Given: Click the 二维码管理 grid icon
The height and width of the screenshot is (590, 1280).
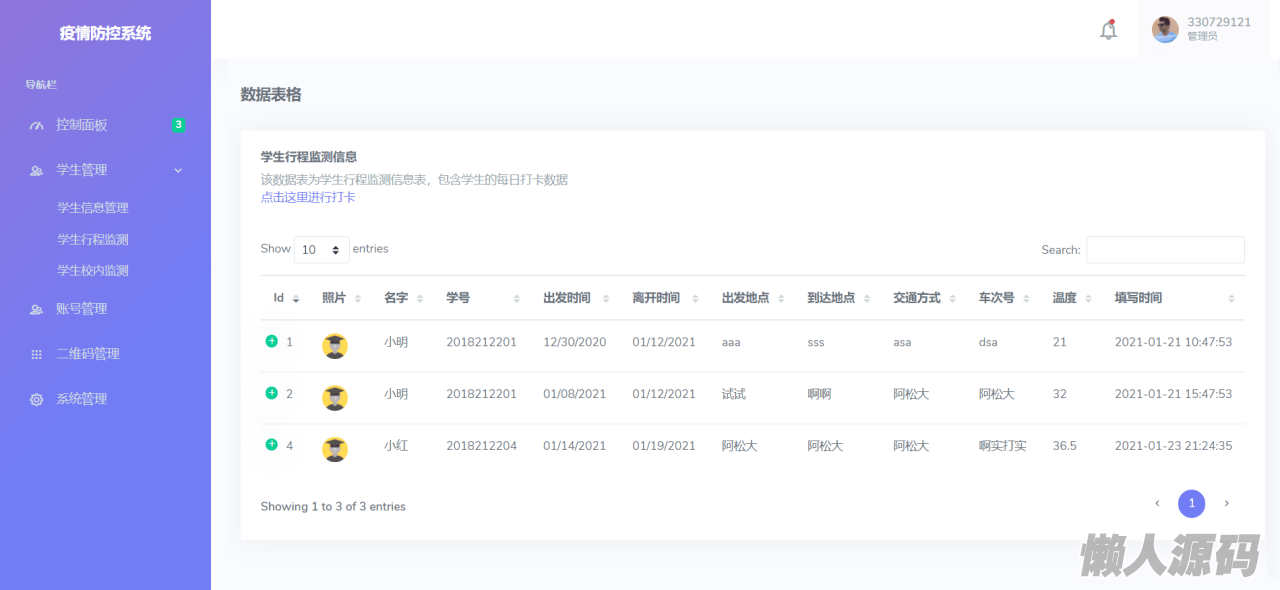Looking at the screenshot, I should tap(37, 355).
